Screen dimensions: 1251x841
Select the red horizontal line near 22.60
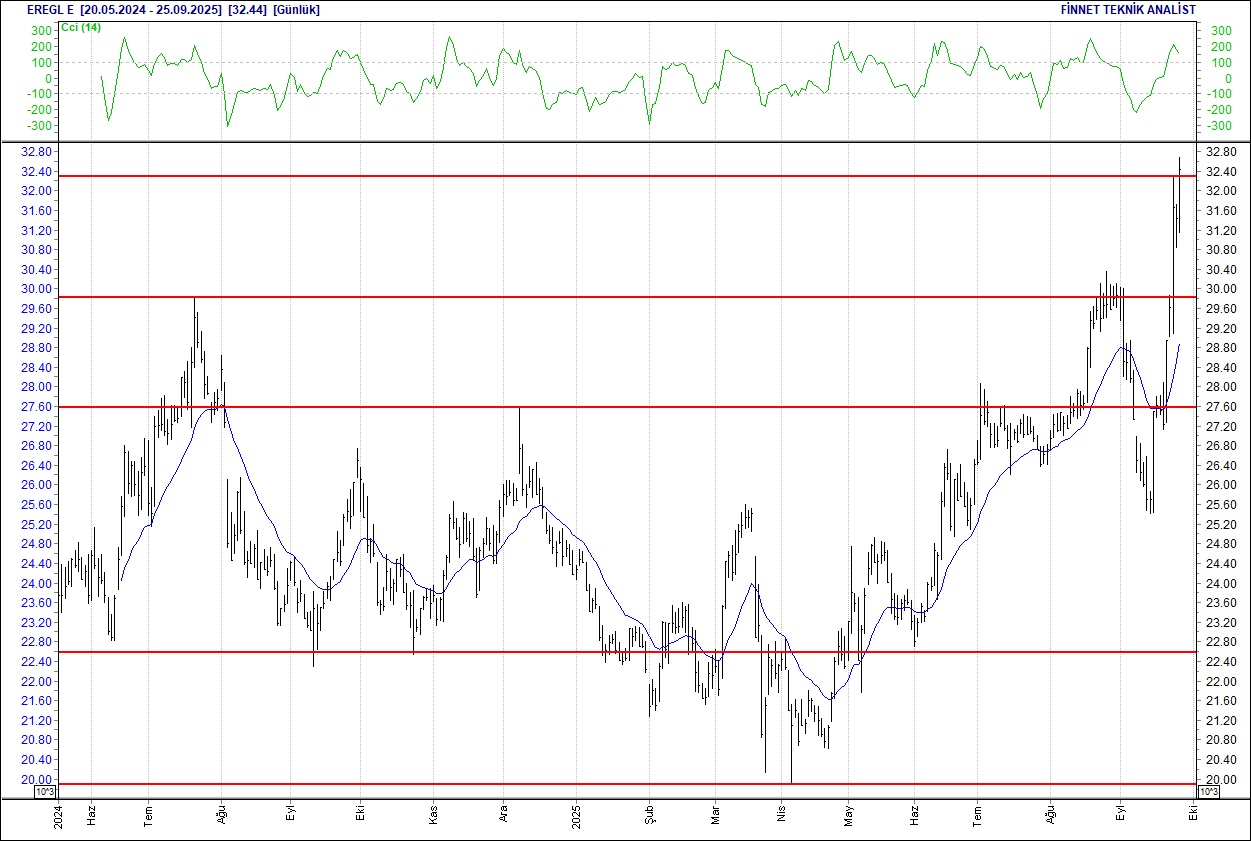click(627, 652)
